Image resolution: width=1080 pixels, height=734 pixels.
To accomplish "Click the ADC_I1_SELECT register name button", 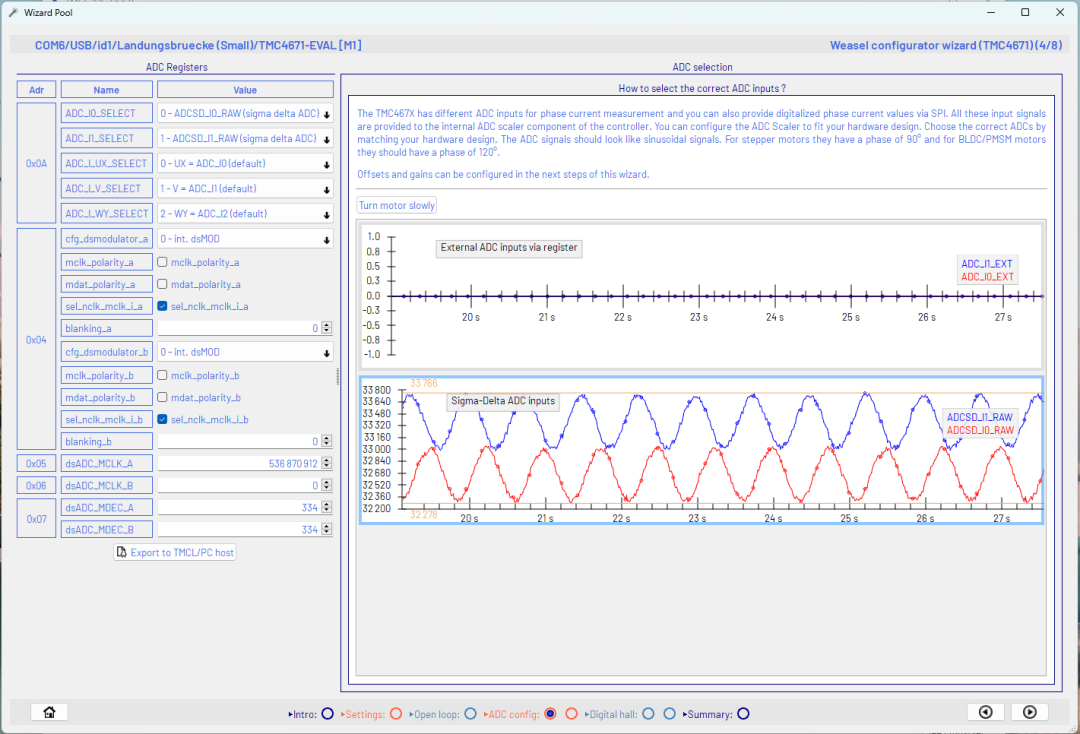I will point(106,137).
